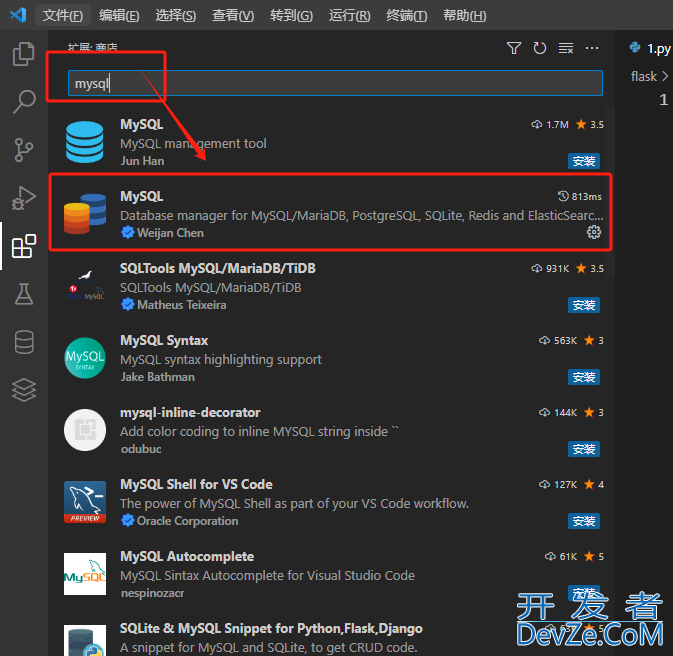Click publisher Weijan Chen name
This screenshot has width=673, height=656.
pyautogui.click(x=170, y=233)
